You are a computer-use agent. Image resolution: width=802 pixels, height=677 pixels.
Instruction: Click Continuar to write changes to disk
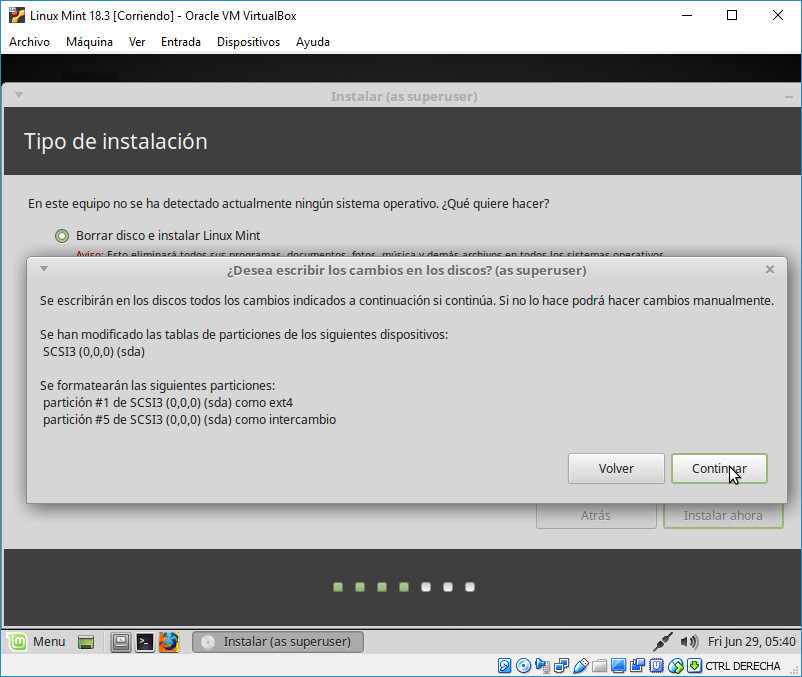click(x=719, y=468)
